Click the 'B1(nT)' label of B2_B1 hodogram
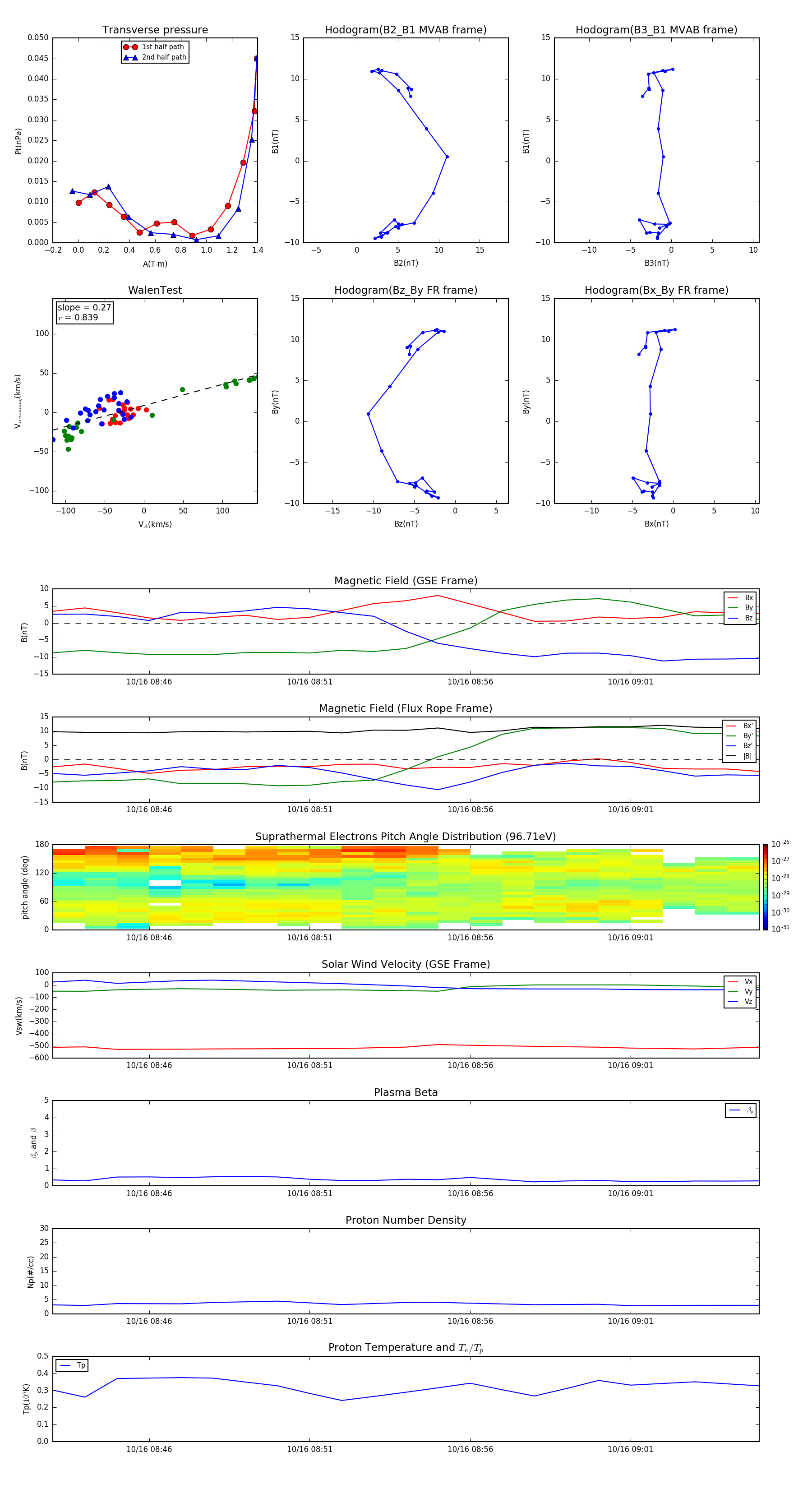The width and height of the screenshot is (812, 1489). click(x=275, y=141)
